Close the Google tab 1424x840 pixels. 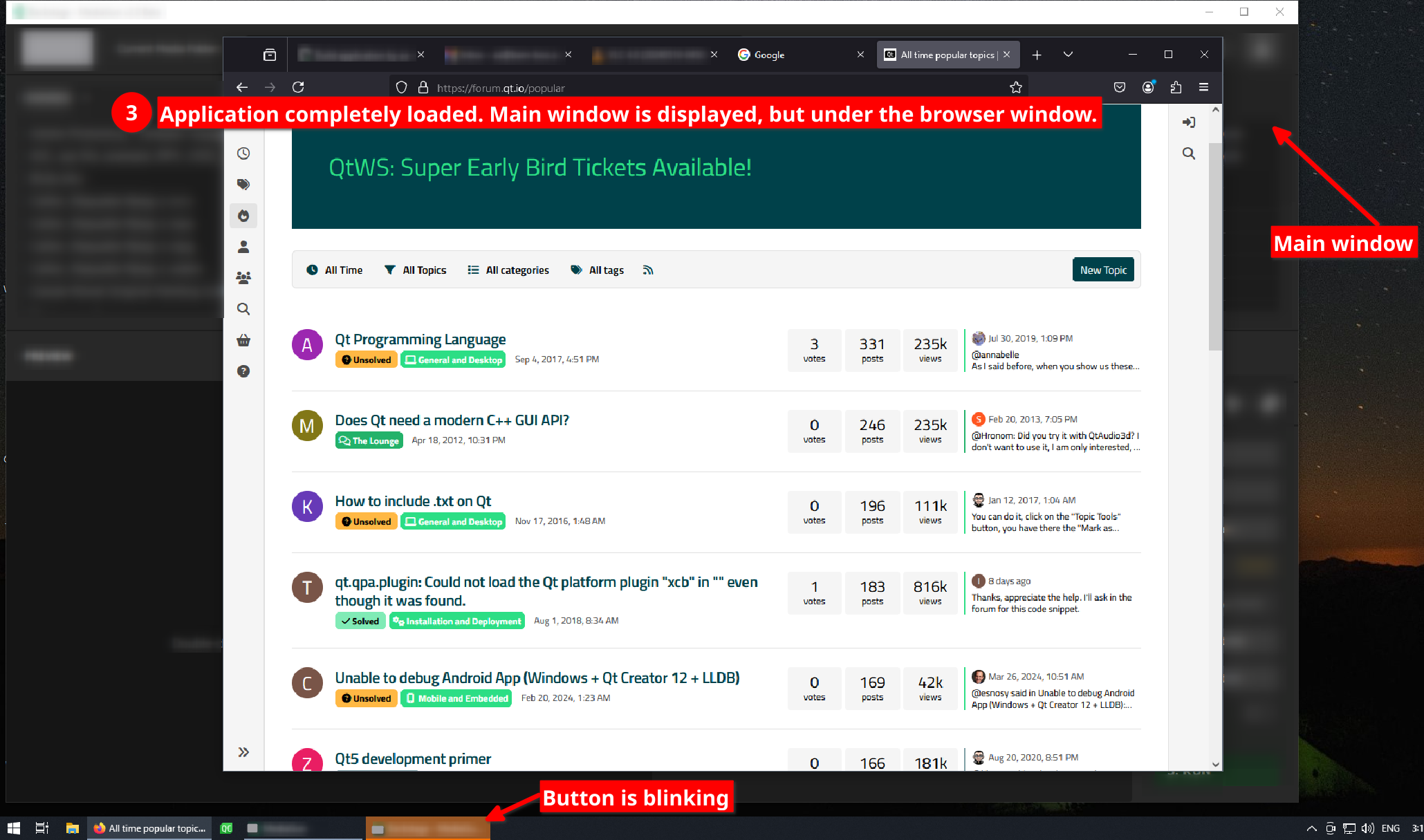pos(860,55)
